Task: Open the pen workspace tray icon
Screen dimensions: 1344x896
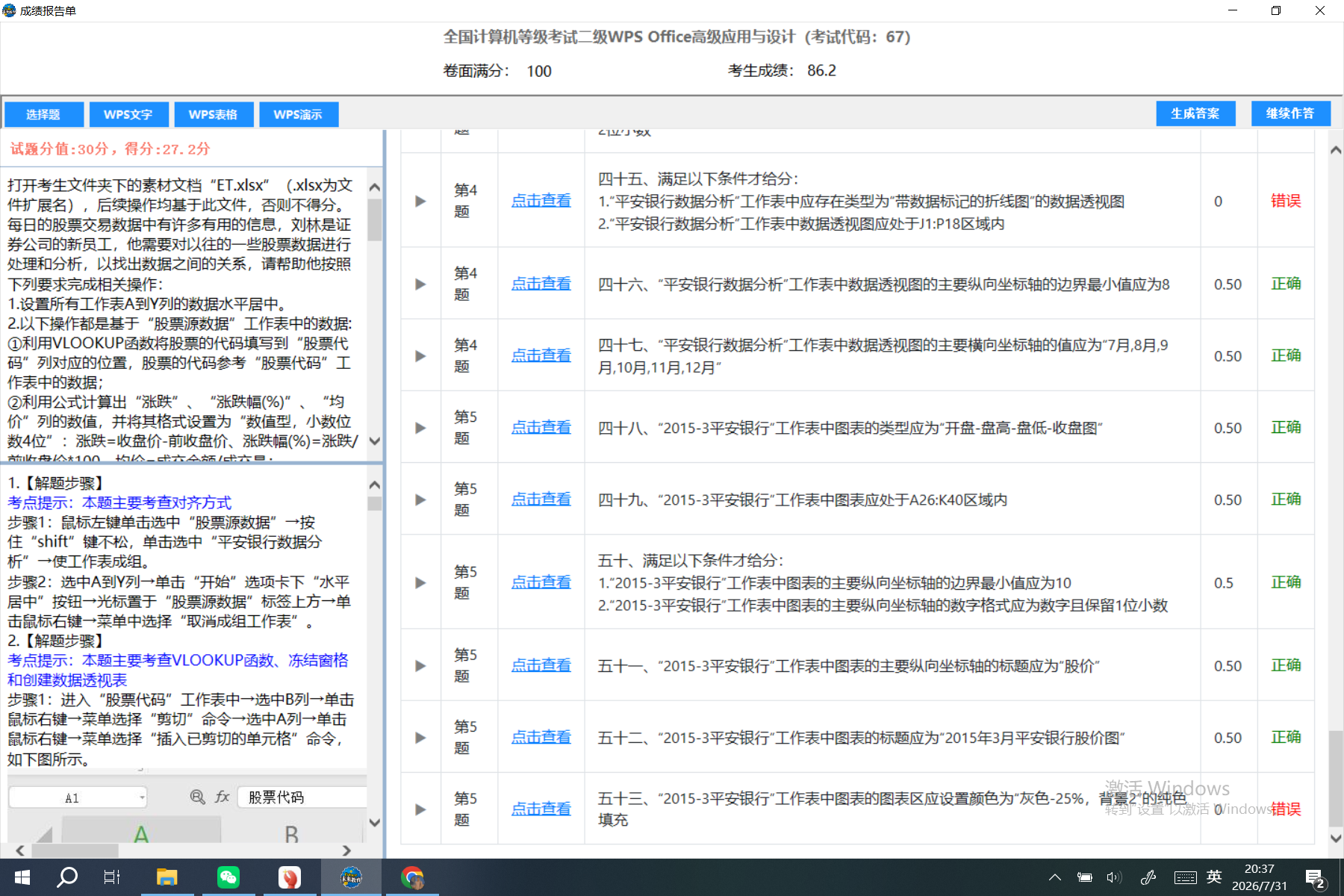Action: point(1148,877)
